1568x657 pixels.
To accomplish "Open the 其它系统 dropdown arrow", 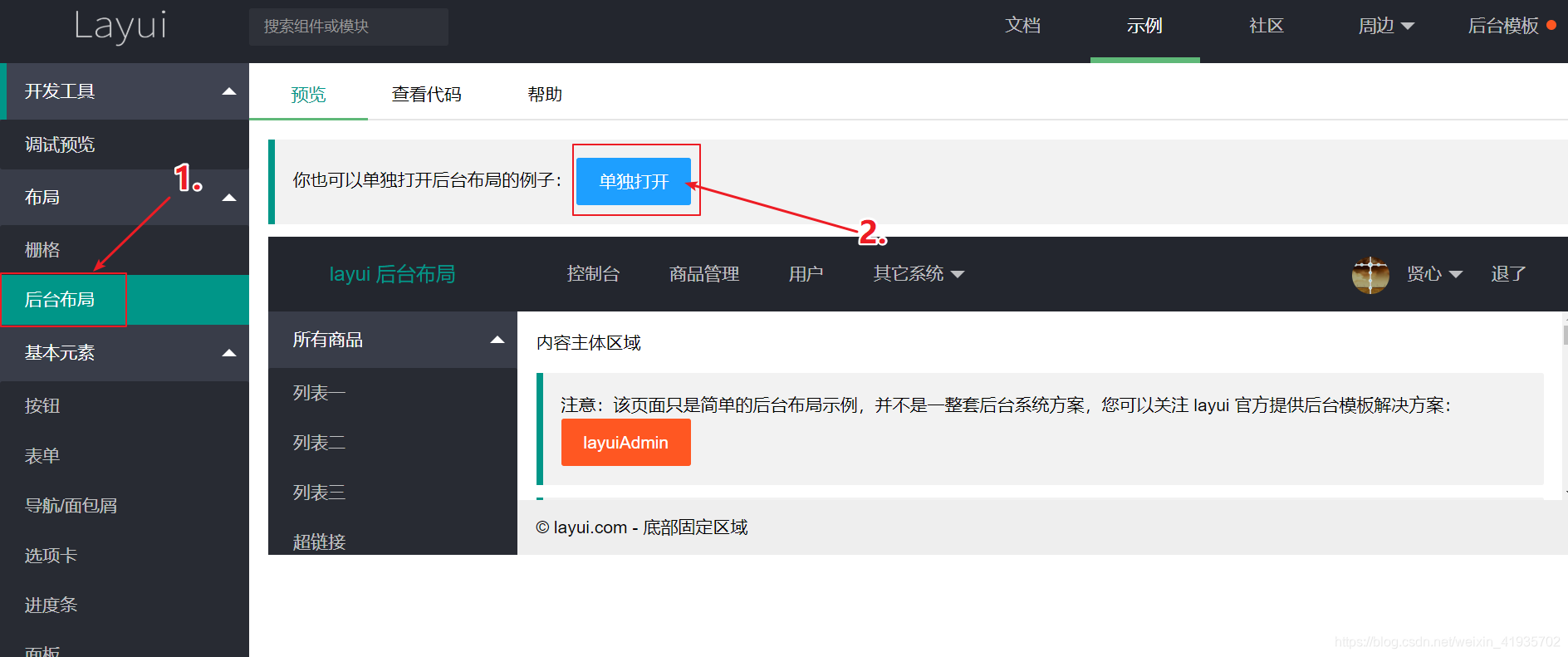I will pyautogui.click(x=958, y=274).
